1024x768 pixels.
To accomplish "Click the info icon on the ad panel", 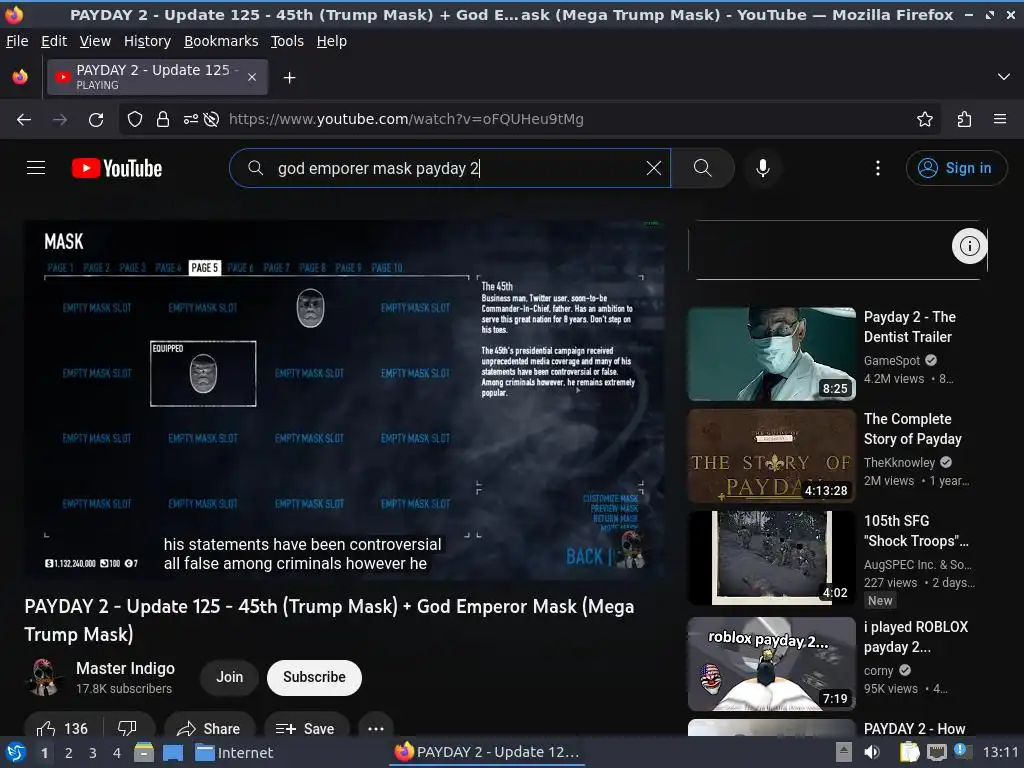I will coord(969,246).
